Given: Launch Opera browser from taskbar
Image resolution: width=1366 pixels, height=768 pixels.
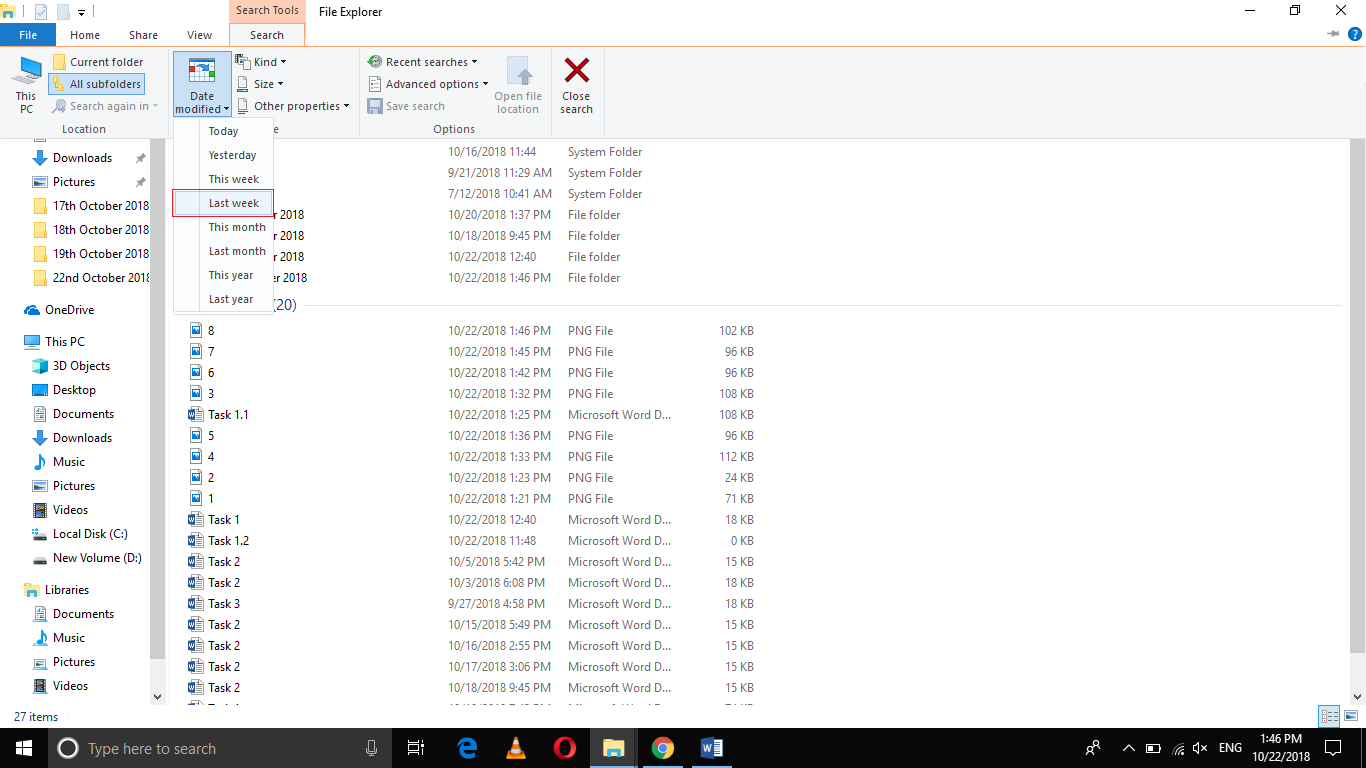Looking at the screenshot, I should (x=564, y=748).
